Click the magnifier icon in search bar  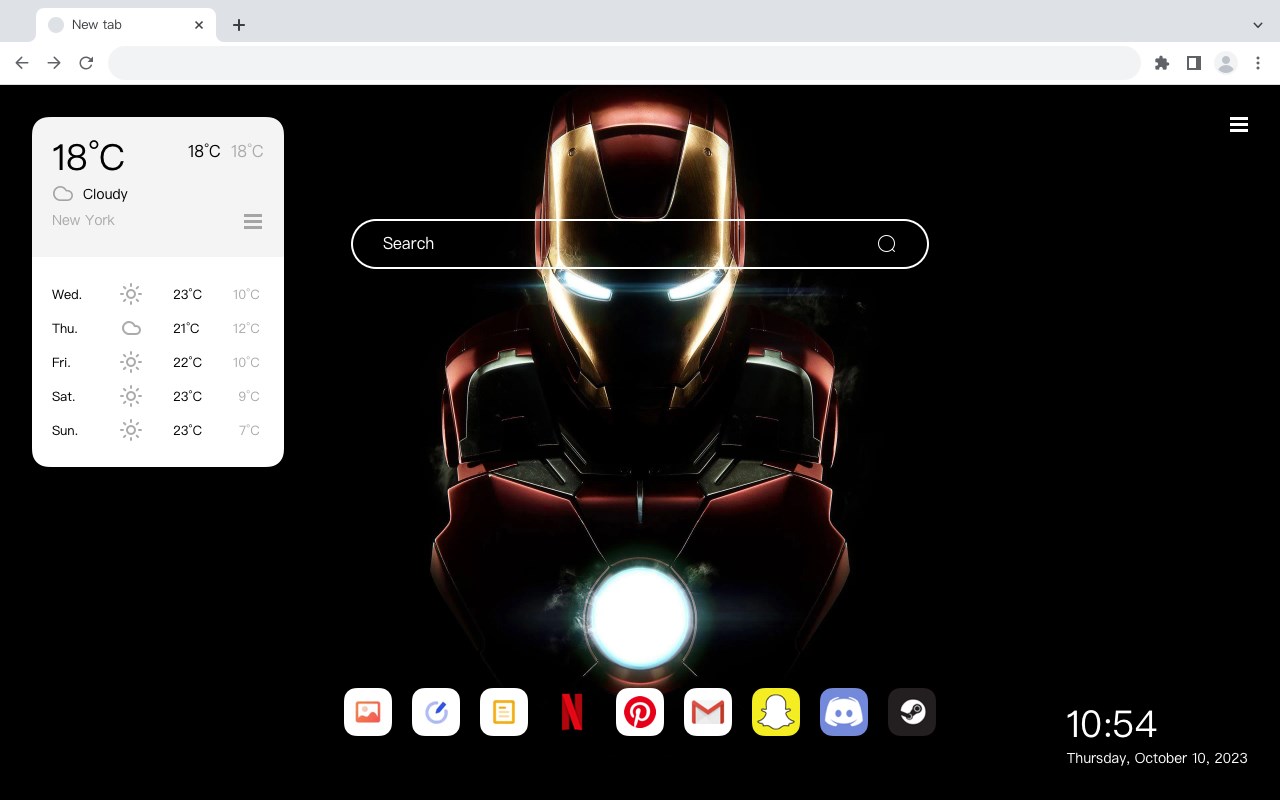click(886, 244)
